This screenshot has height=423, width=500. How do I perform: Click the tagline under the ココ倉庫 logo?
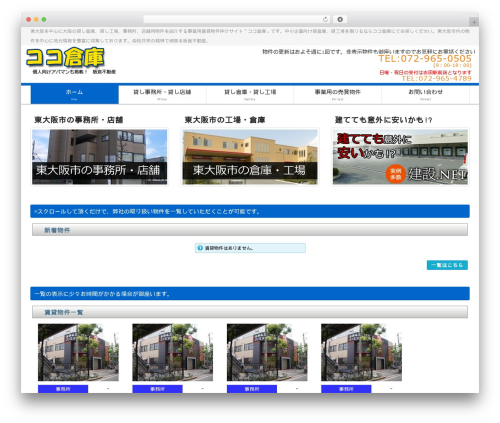pos(74,72)
